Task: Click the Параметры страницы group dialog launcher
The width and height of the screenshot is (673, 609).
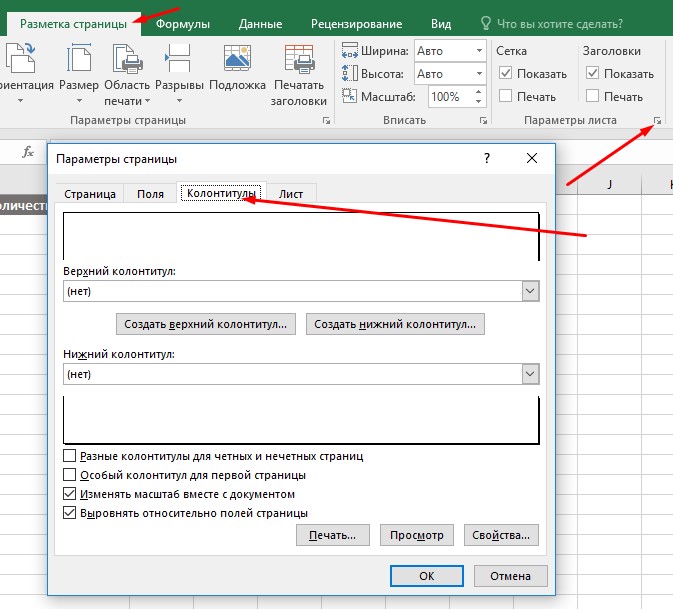Action: click(x=327, y=121)
